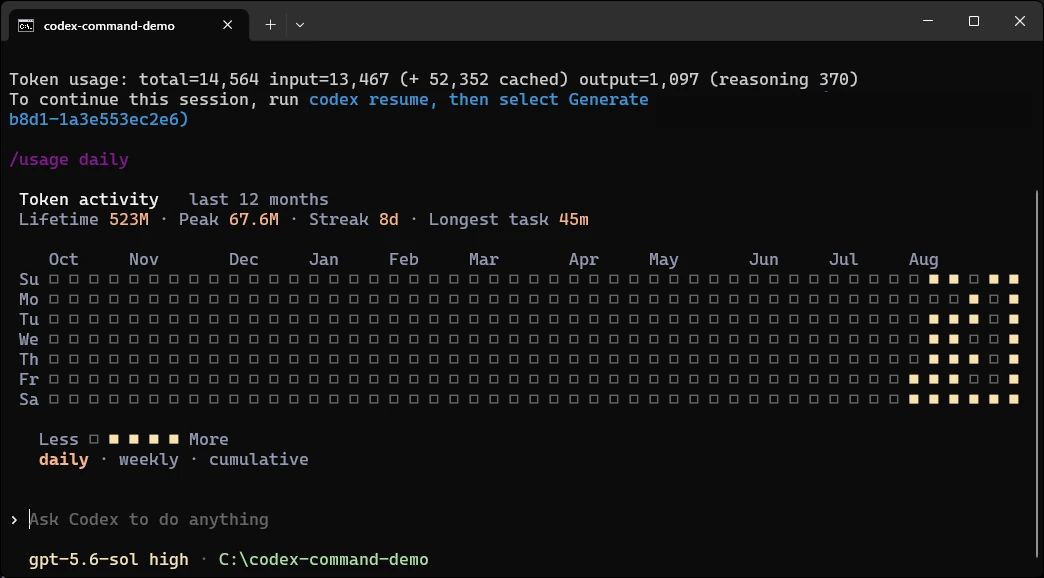Viewport: 1044px width, 578px height.
Task: Switch the chart view to weekly
Action: 148,459
